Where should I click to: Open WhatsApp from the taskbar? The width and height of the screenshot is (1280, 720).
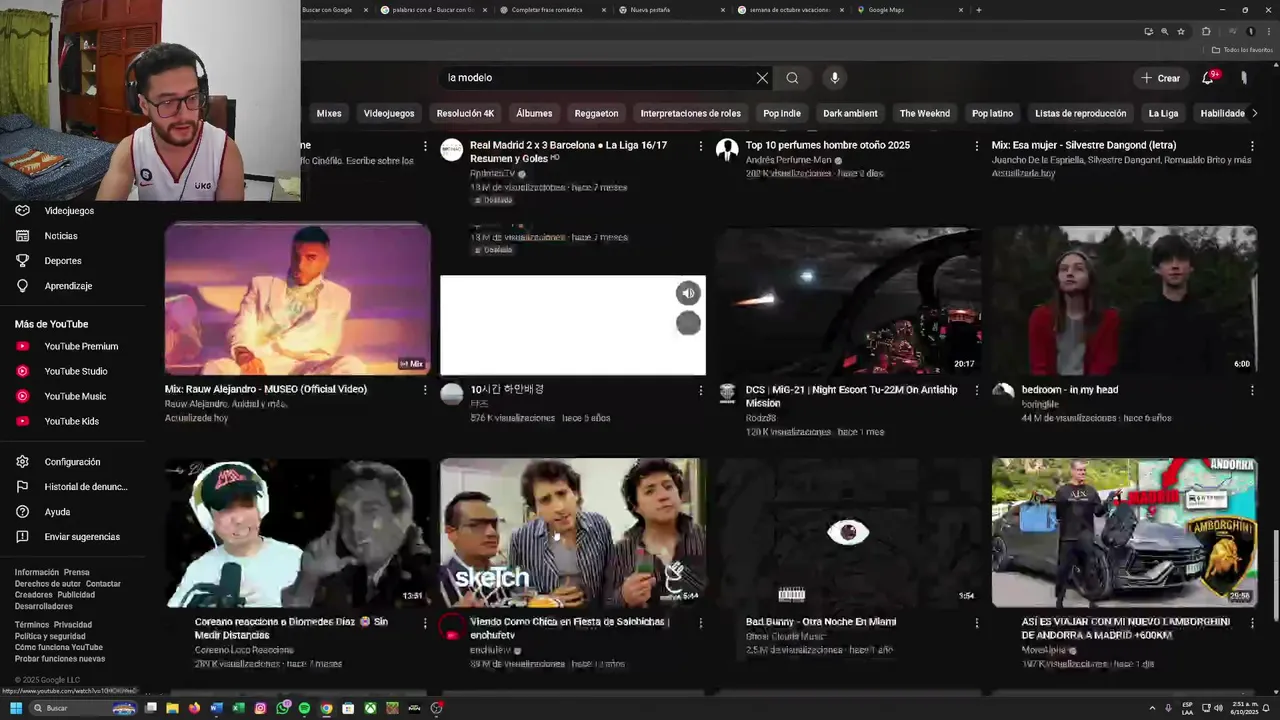click(283, 708)
